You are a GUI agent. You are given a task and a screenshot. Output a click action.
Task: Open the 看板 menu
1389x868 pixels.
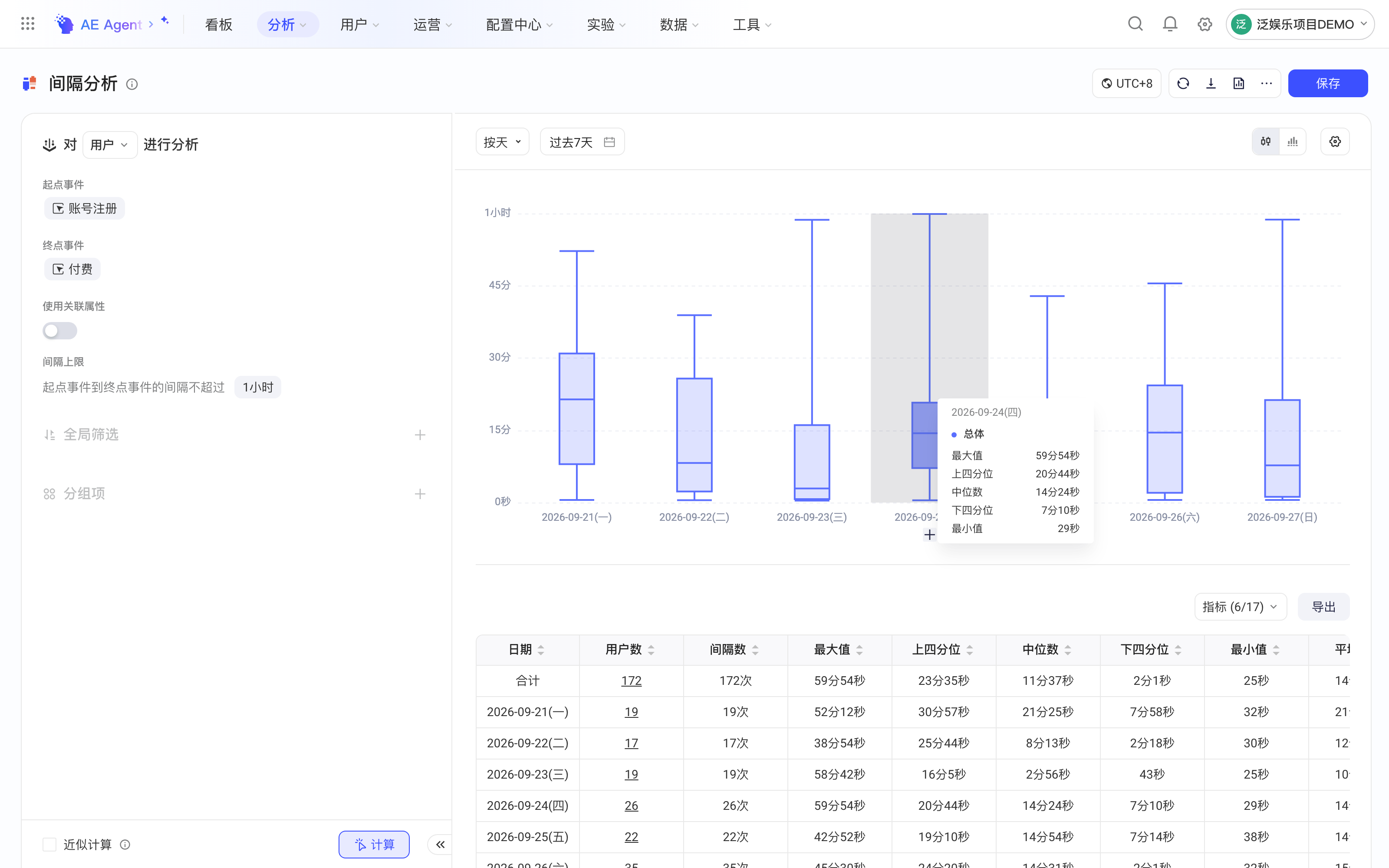[x=219, y=24]
